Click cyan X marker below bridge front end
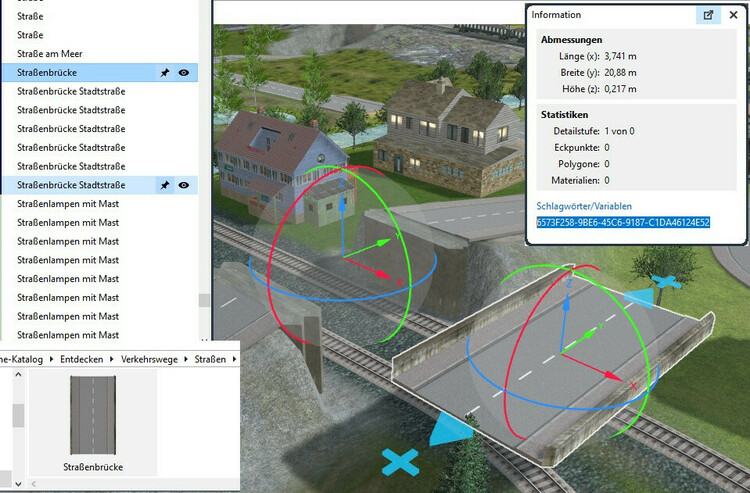This screenshot has width=750, height=493. (x=400, y=462)
